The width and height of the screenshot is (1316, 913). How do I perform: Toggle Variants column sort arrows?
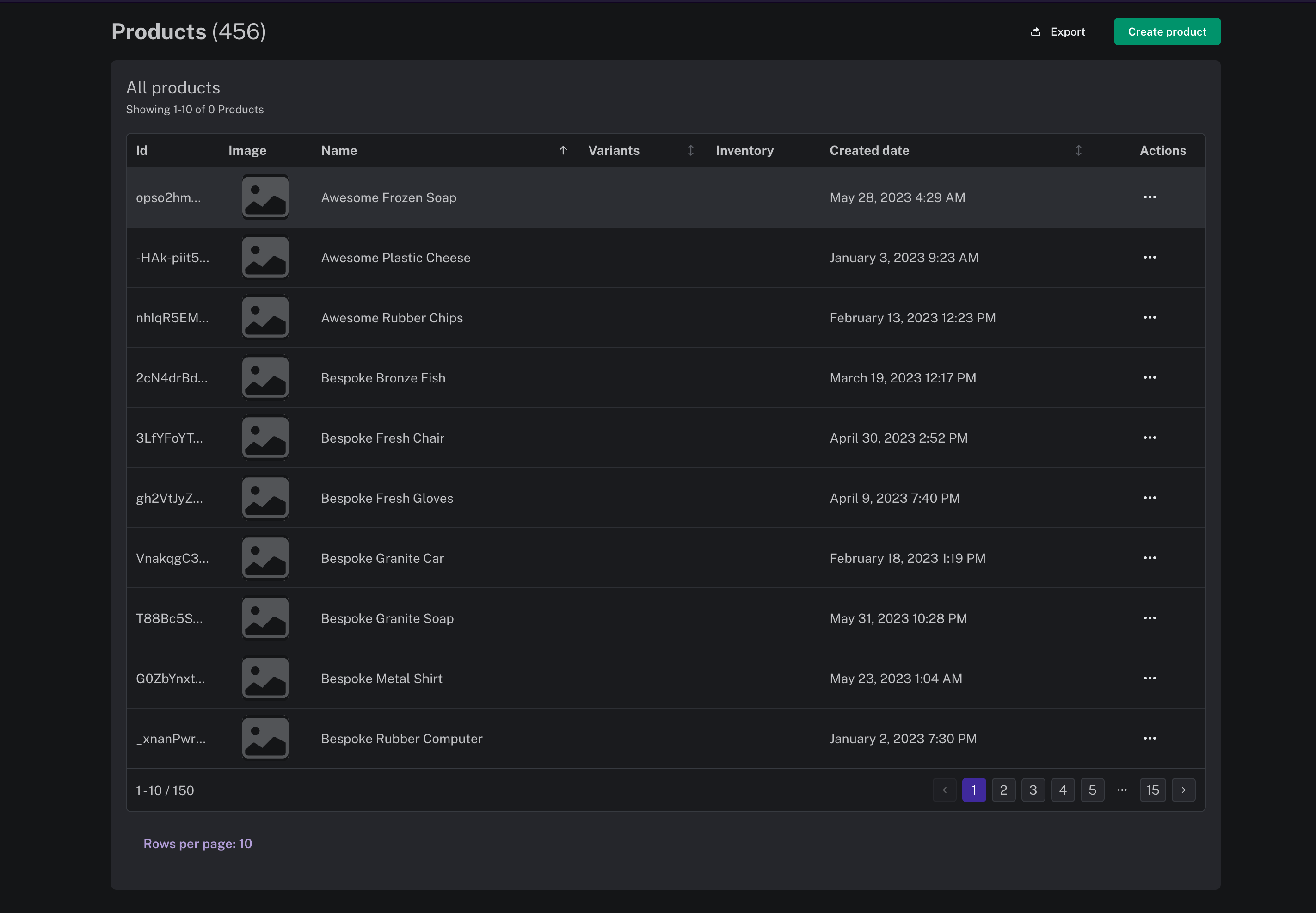(690, 150)
